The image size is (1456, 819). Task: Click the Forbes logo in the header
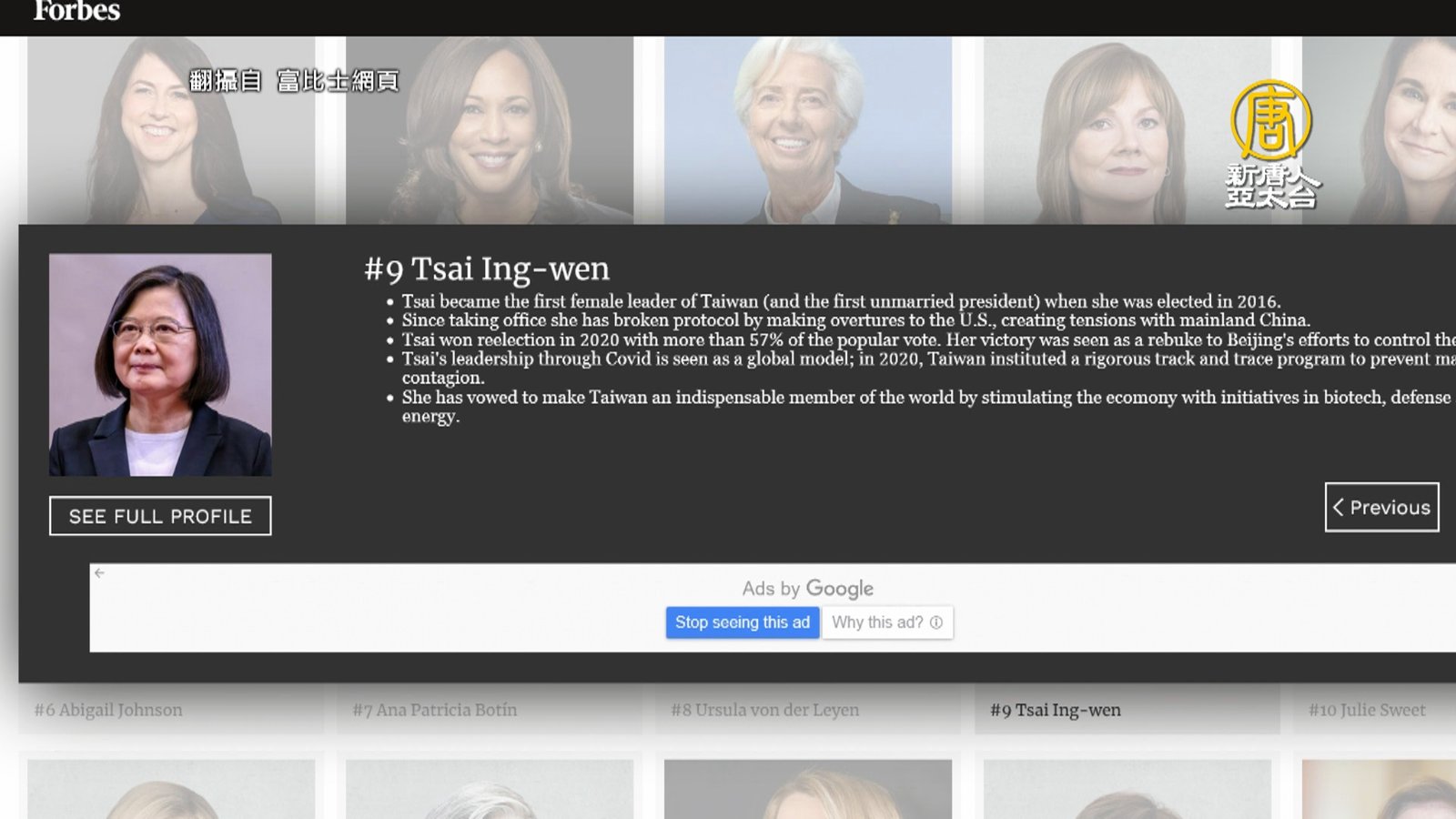[x=76, y=11]
